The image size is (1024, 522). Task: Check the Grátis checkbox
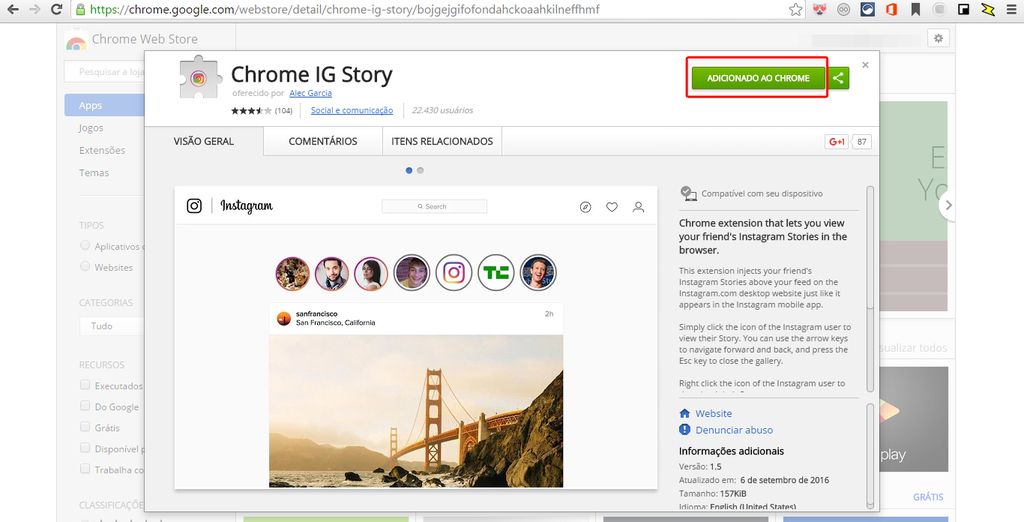pyautogui.click(x=85, y=427)
